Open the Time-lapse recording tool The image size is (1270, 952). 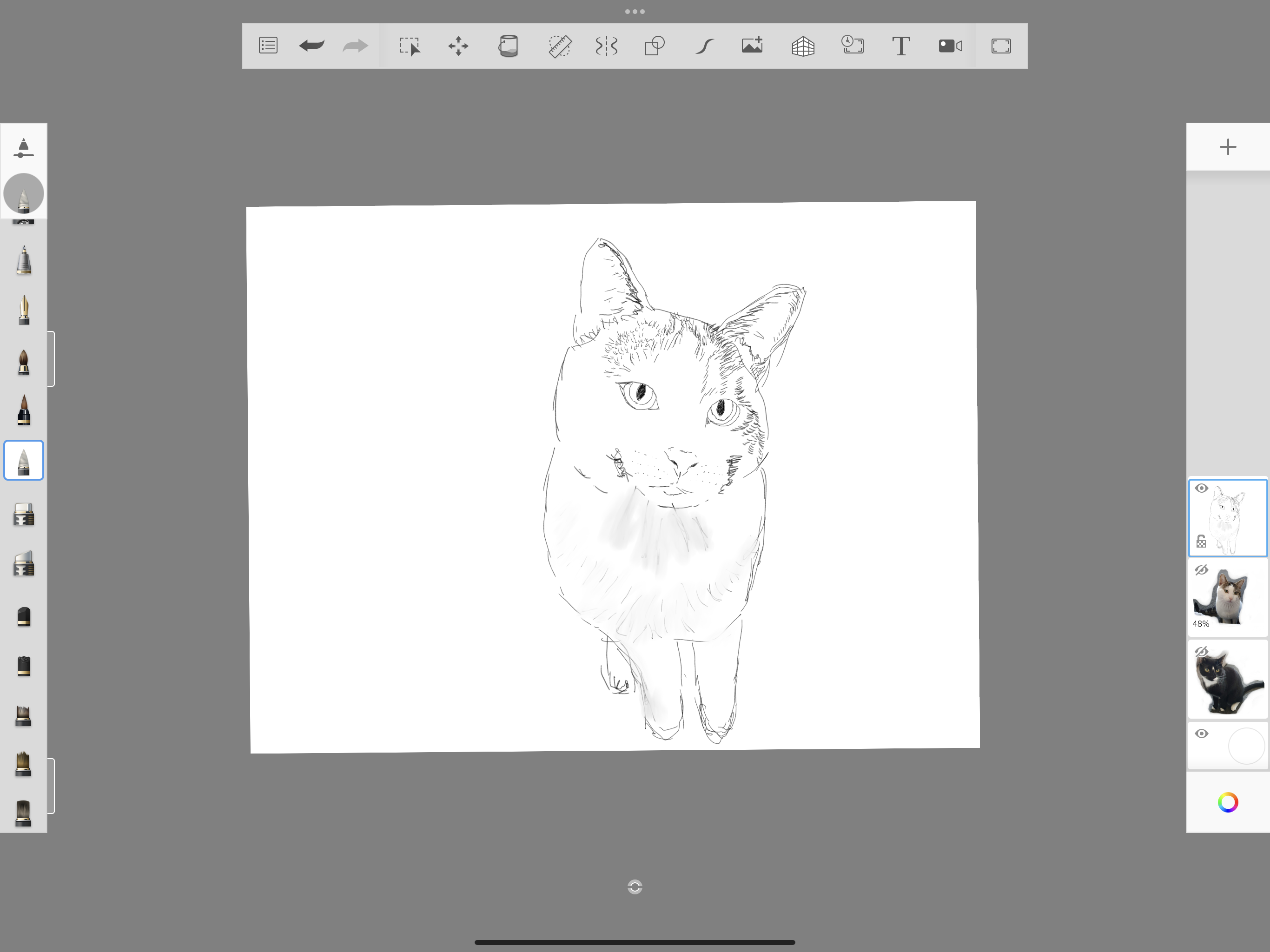click(x=853, y=45)
